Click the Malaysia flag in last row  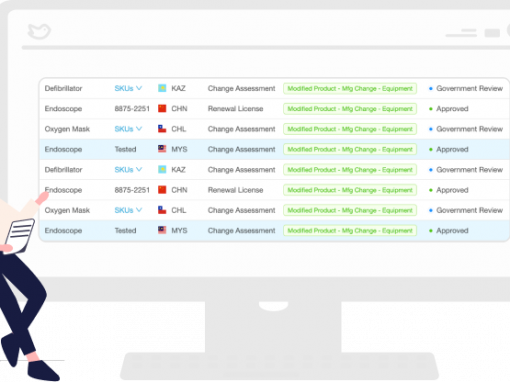pyautogui.click(x=162, y=230)
